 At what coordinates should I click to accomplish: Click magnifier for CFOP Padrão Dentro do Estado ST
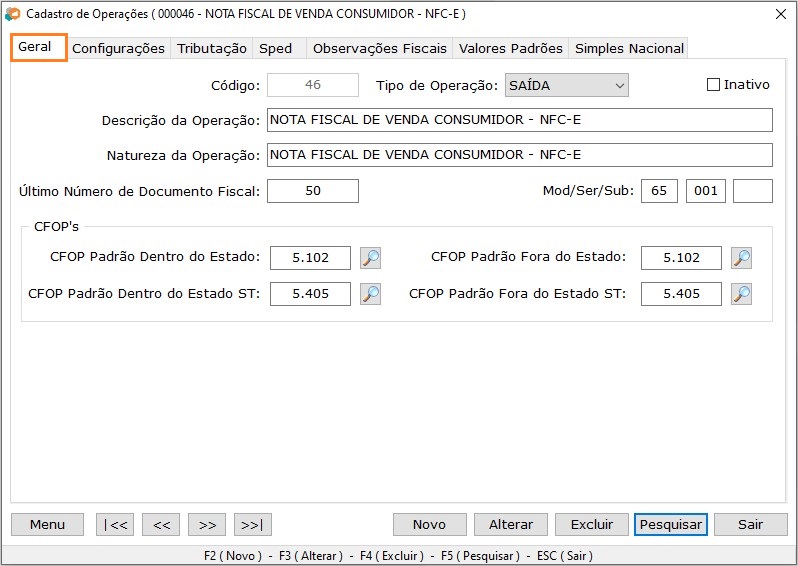tap(370, 294)
